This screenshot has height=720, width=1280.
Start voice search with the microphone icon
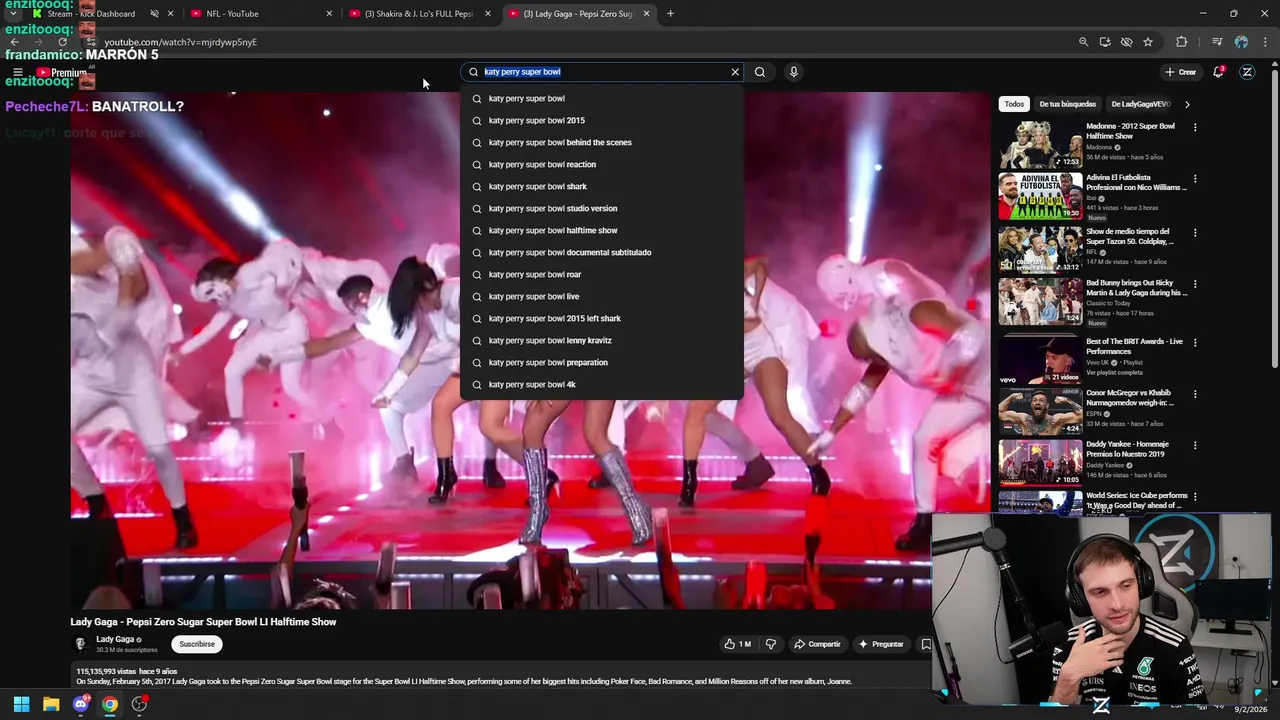tap(794, 72)
